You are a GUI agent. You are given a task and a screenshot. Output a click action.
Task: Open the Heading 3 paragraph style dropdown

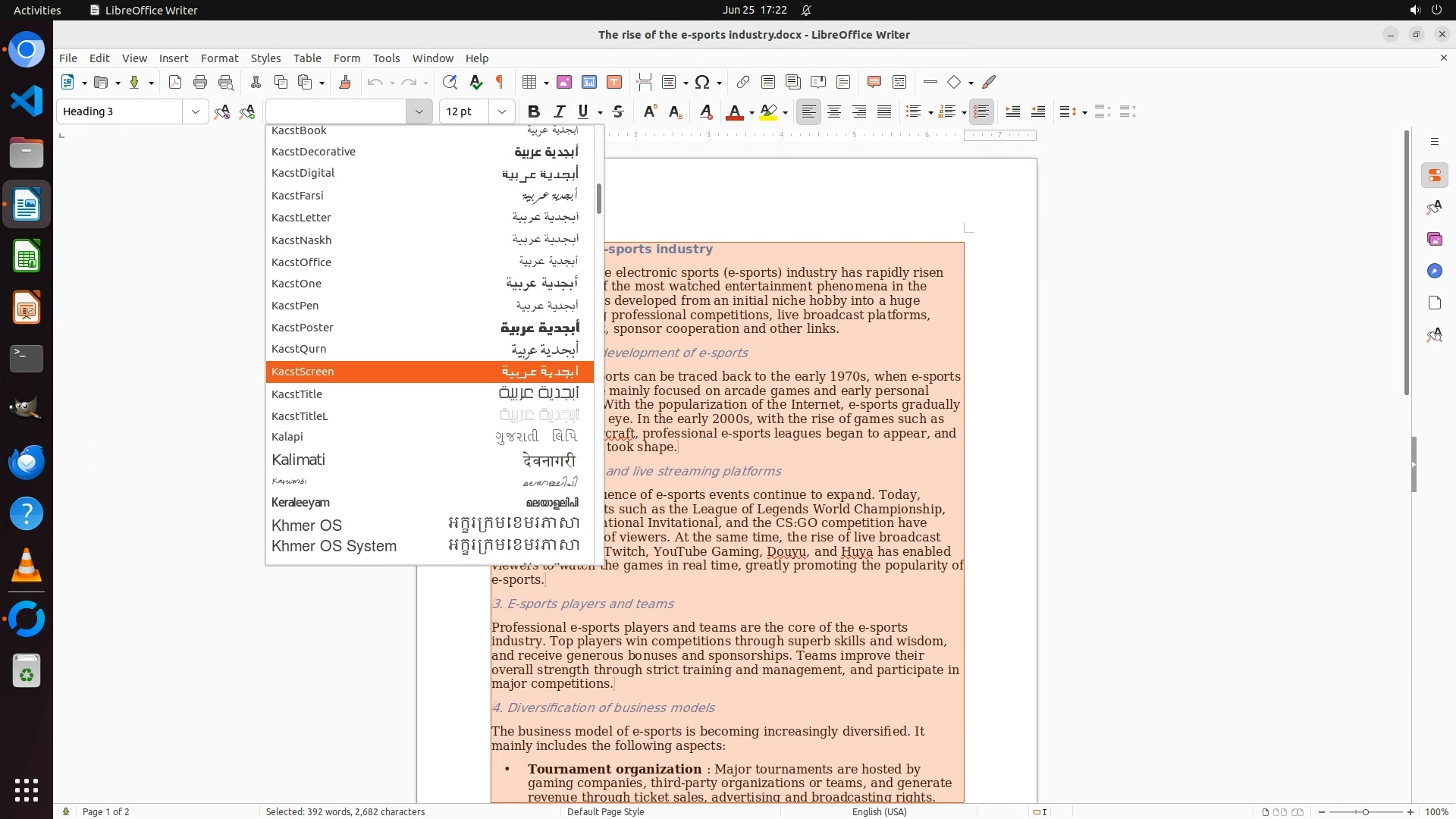point(196,111)
